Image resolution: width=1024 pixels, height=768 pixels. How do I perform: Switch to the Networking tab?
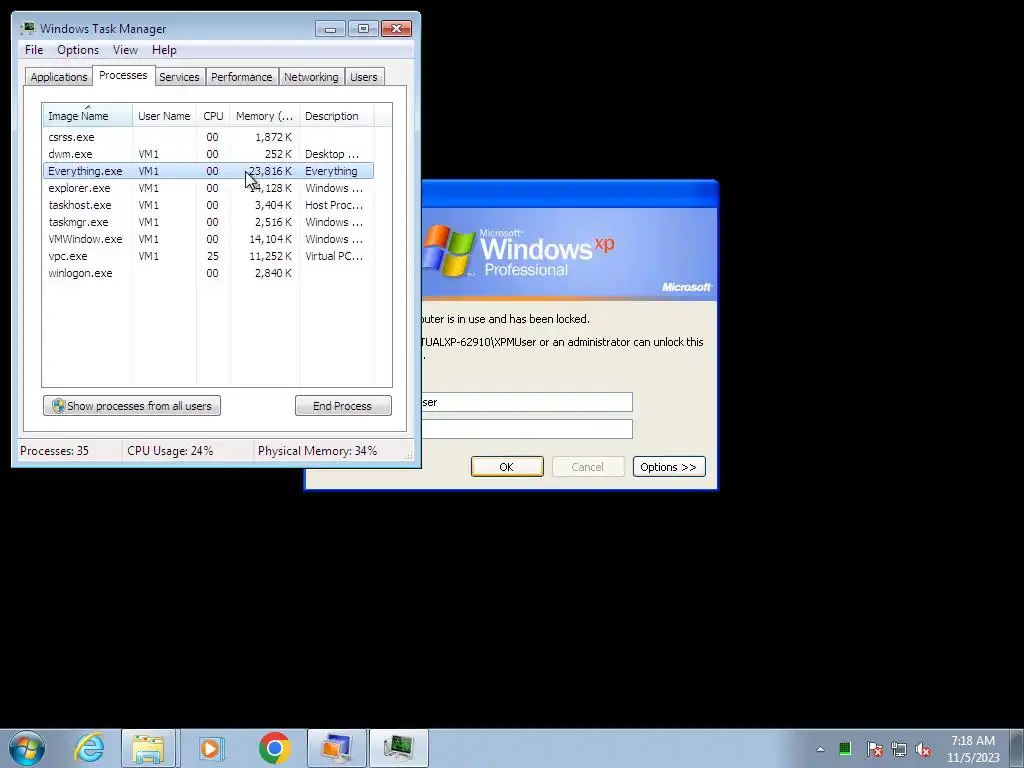pyautogui.click(x=311, y=77)
